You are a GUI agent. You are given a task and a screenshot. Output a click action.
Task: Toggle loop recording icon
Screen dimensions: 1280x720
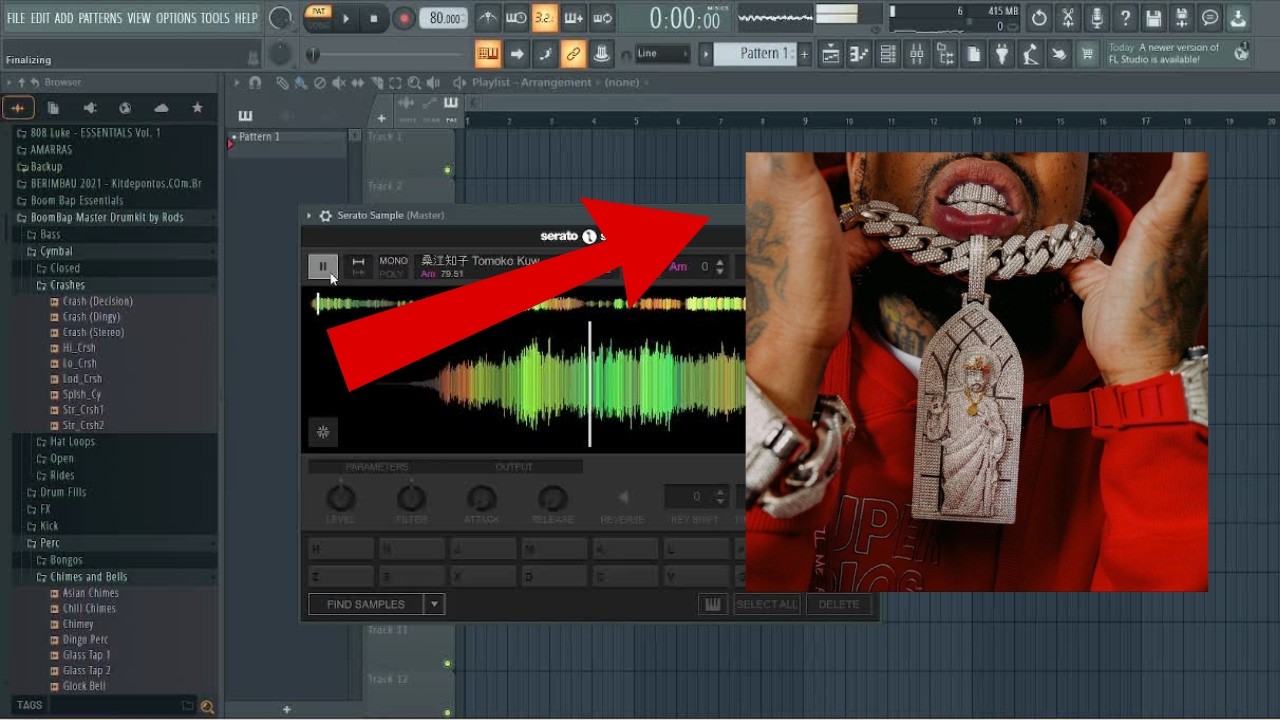[603, 17]
